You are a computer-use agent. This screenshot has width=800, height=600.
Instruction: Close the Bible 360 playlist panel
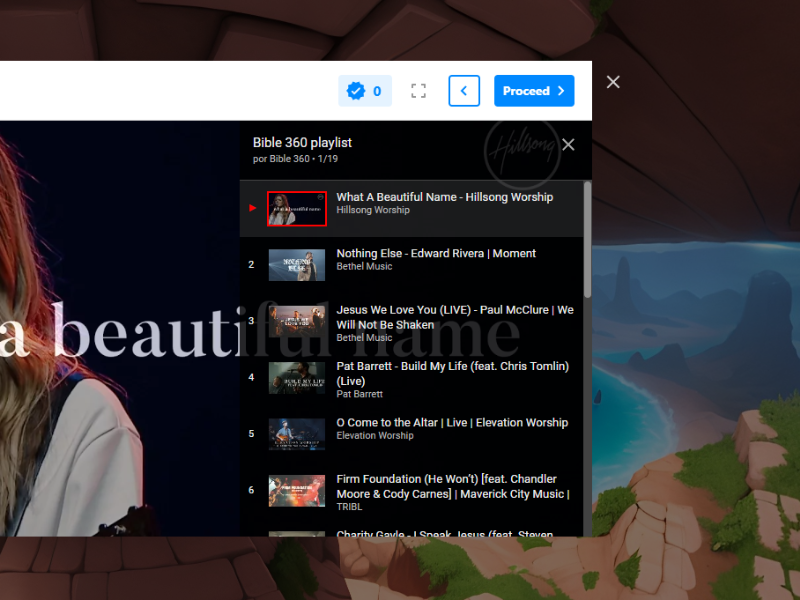(x=568, y=144)
